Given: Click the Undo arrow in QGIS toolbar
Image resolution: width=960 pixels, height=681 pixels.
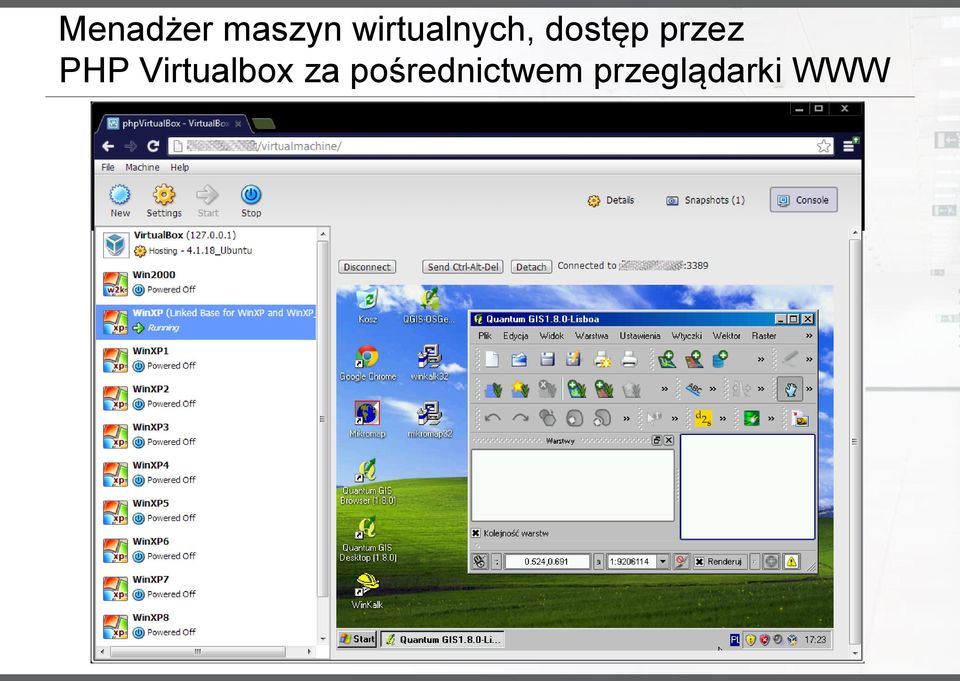Looking at the screenshot, I should pyautogui.click(x=492, y=418).
